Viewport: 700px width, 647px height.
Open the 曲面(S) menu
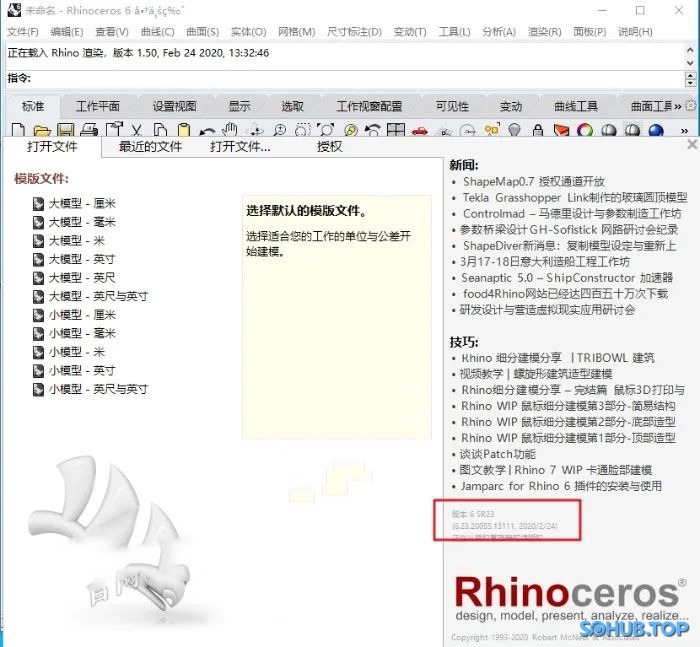[203, 32]
